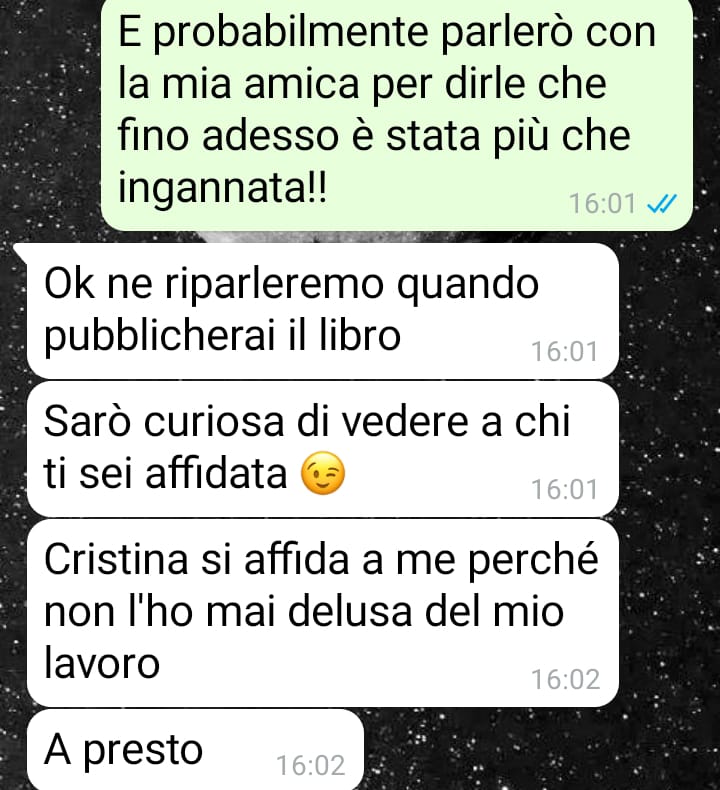Tap the incoming bubble tail at top-left of 'Ok ne riparleremo'
The image size is (720, 790).
pyautogui.click(x=20, y=250)
